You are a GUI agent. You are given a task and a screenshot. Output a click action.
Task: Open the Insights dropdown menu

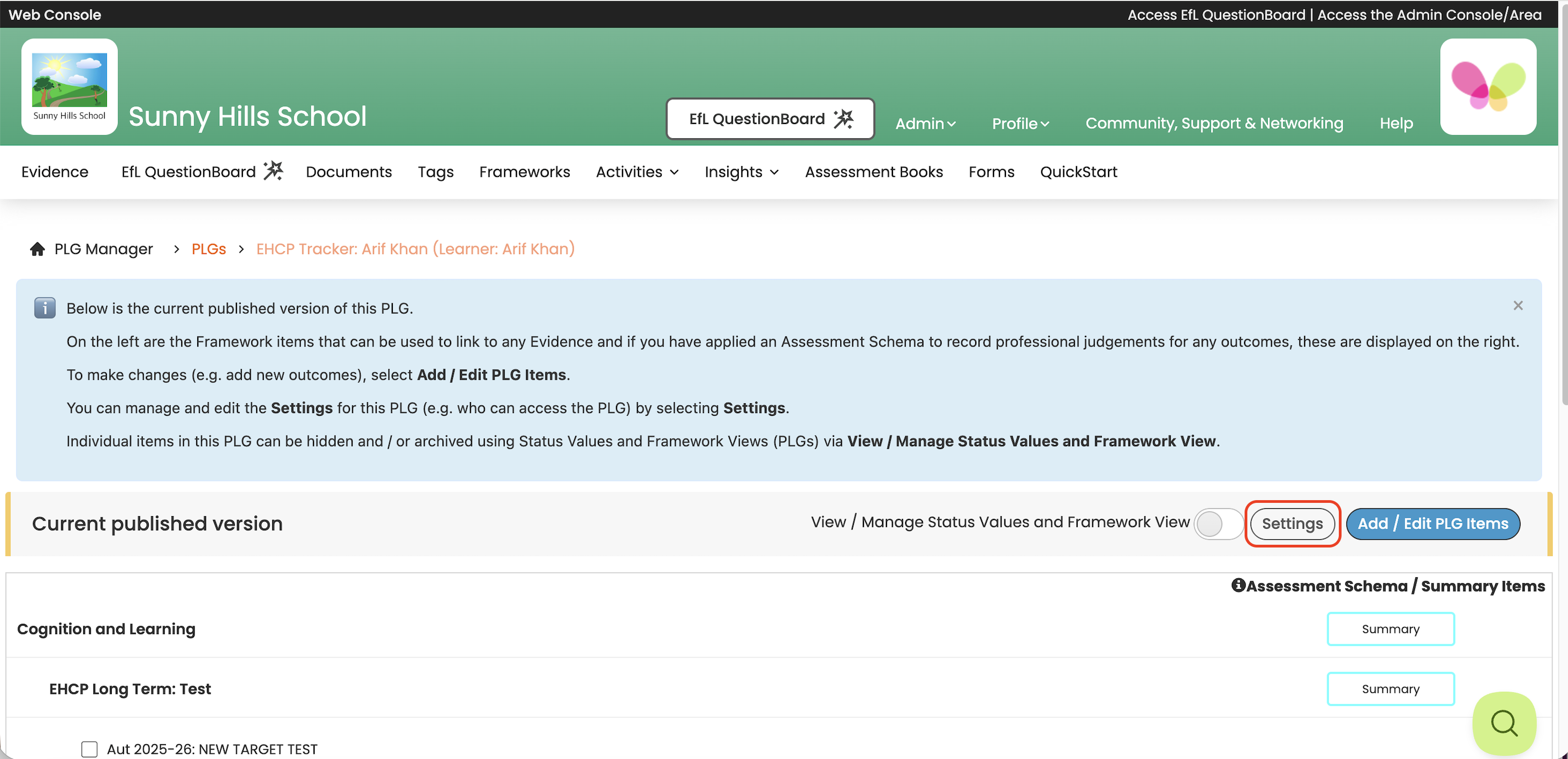[x=741, y=172]
